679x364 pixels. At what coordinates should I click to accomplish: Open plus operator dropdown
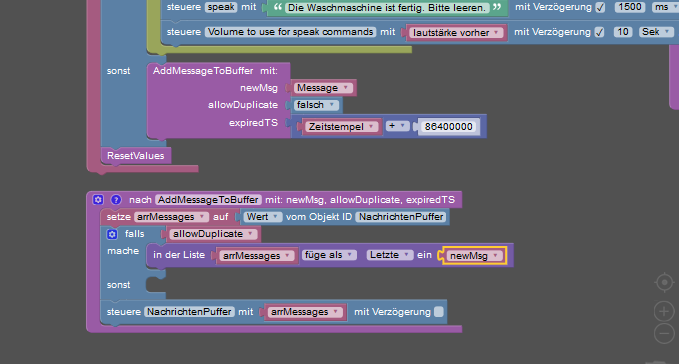pos(397,126)
